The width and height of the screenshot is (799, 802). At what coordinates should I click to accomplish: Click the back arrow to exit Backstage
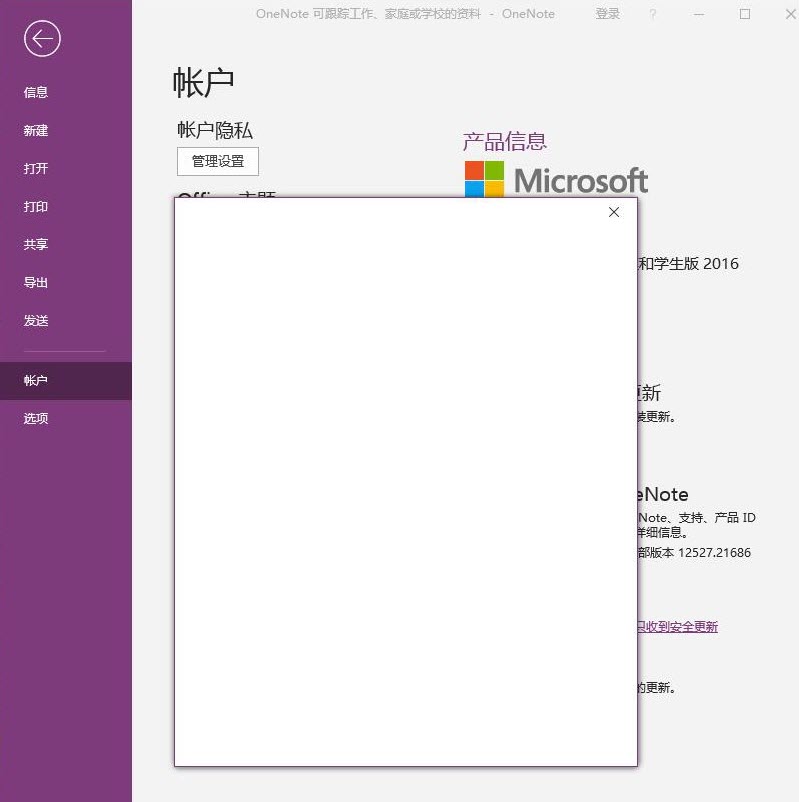click(42, 39)
